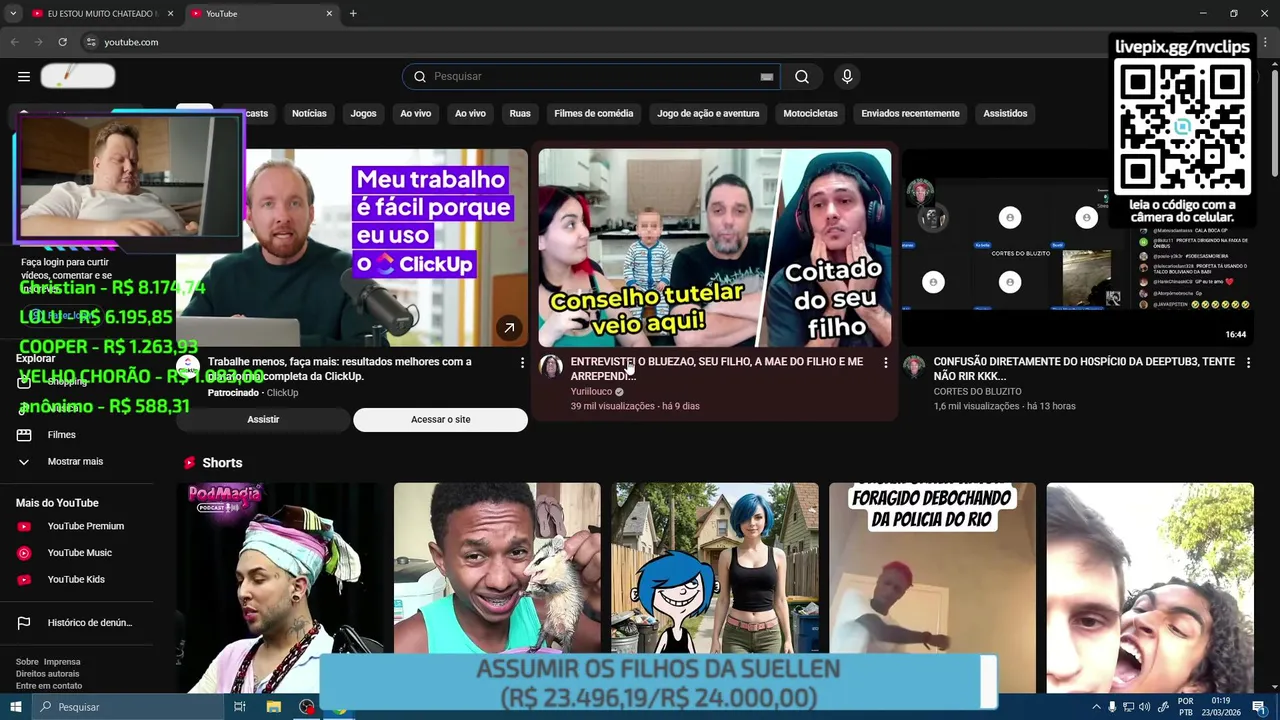The height and width of the screenshot is (720, 1280).
Task: Open the Conselho tutelar video thumbnail
Action: 715,247
